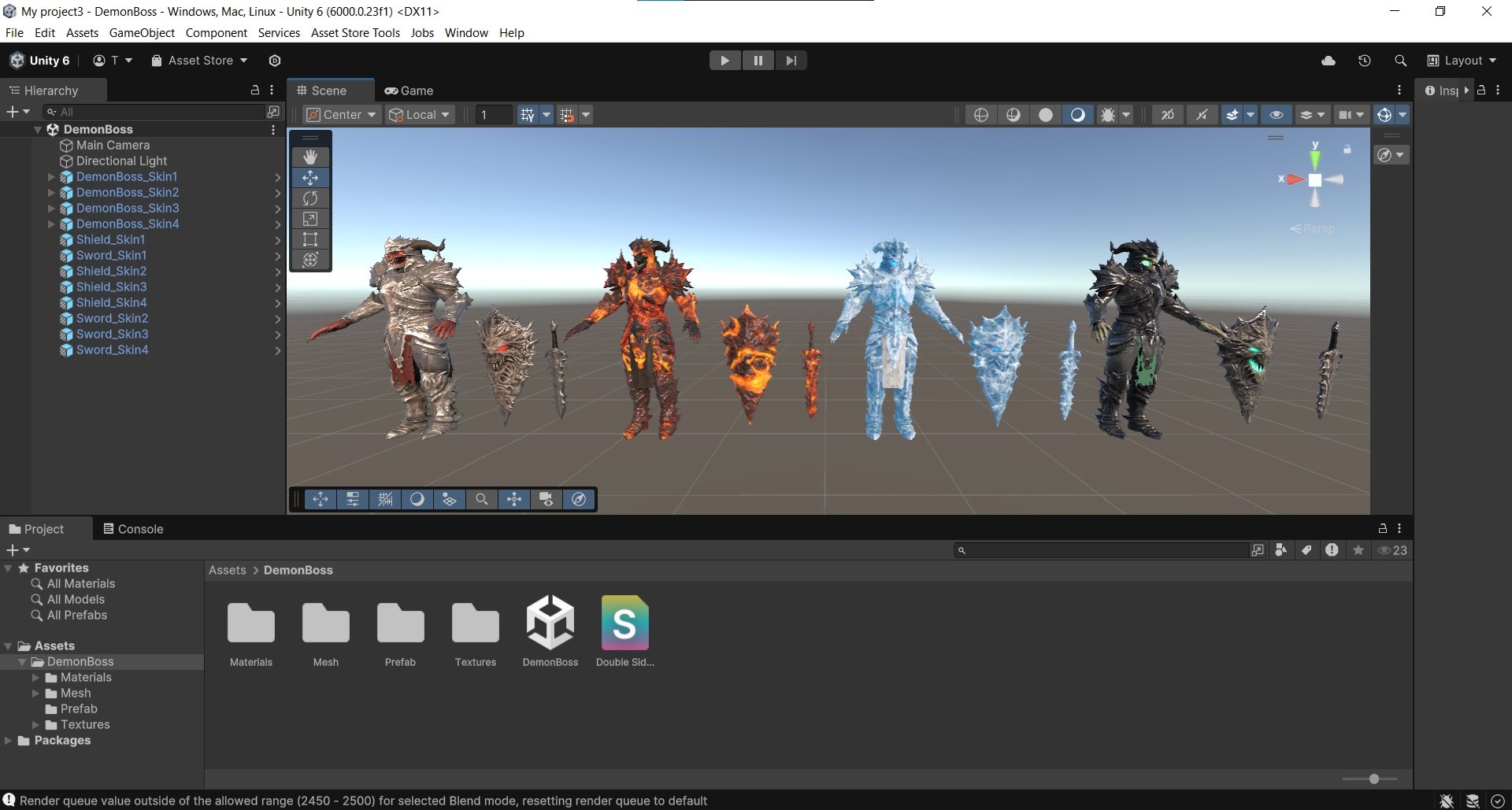Click the debug draw mode bug icon
The width and height of the screenshot is (1512, 810).
pos(1107,115)
